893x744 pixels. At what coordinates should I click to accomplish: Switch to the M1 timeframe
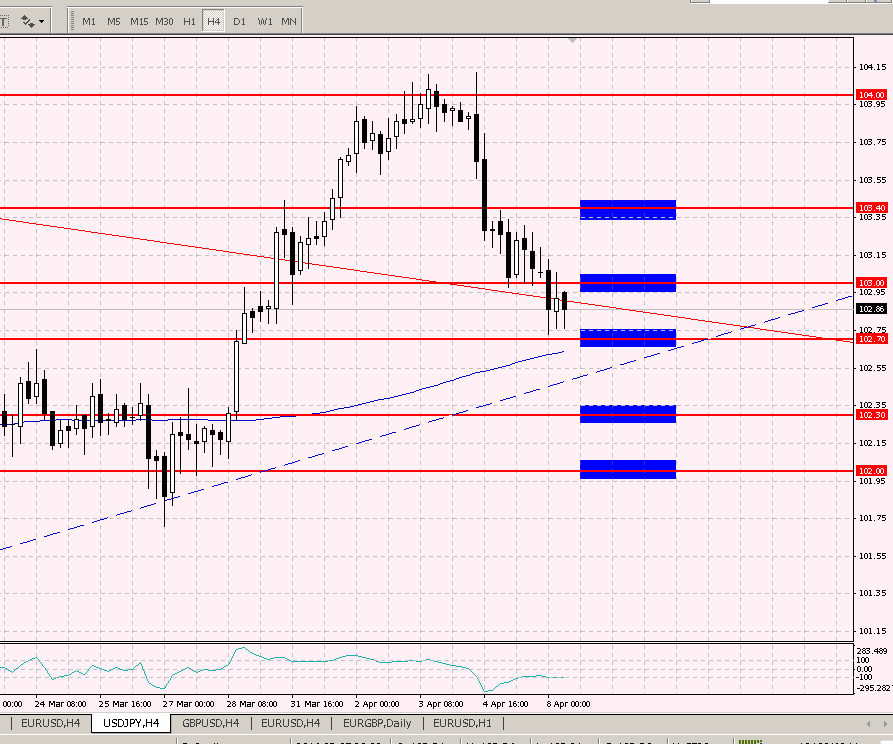[x=89, y=22]
